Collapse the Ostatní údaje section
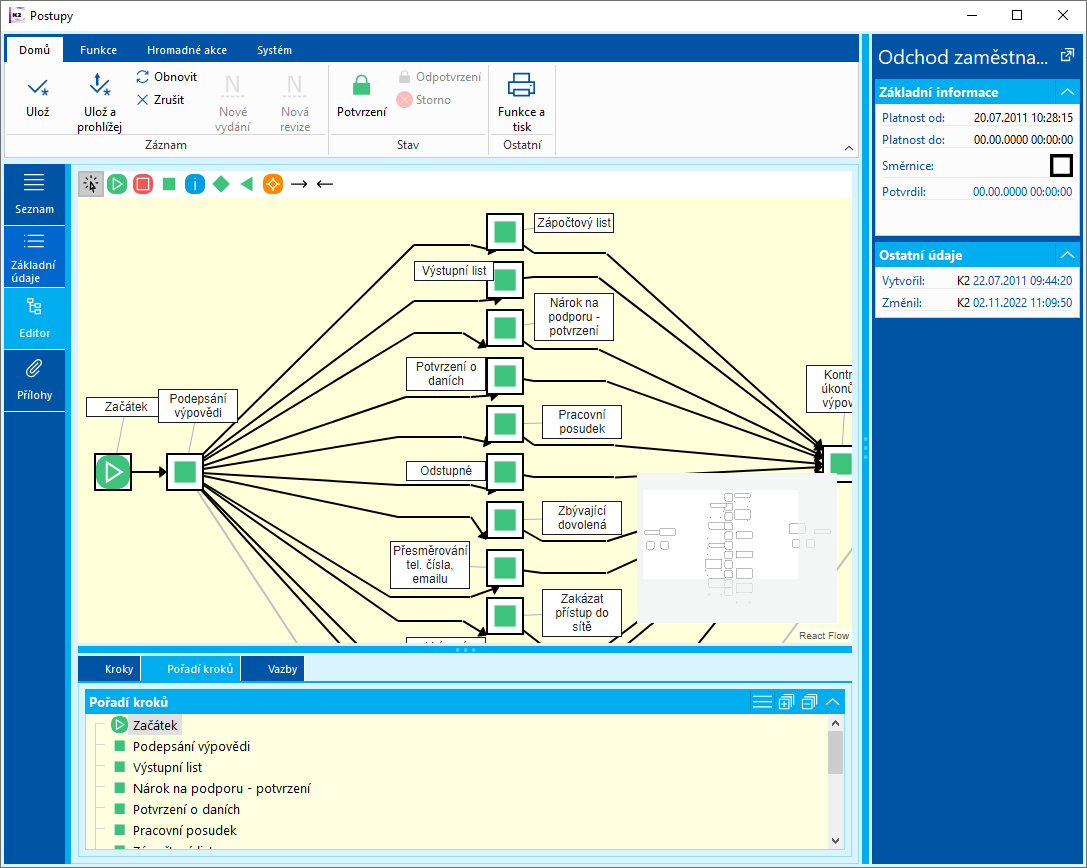The height and width of the screenshot is (868, 1087). (x=1067, y=255)
